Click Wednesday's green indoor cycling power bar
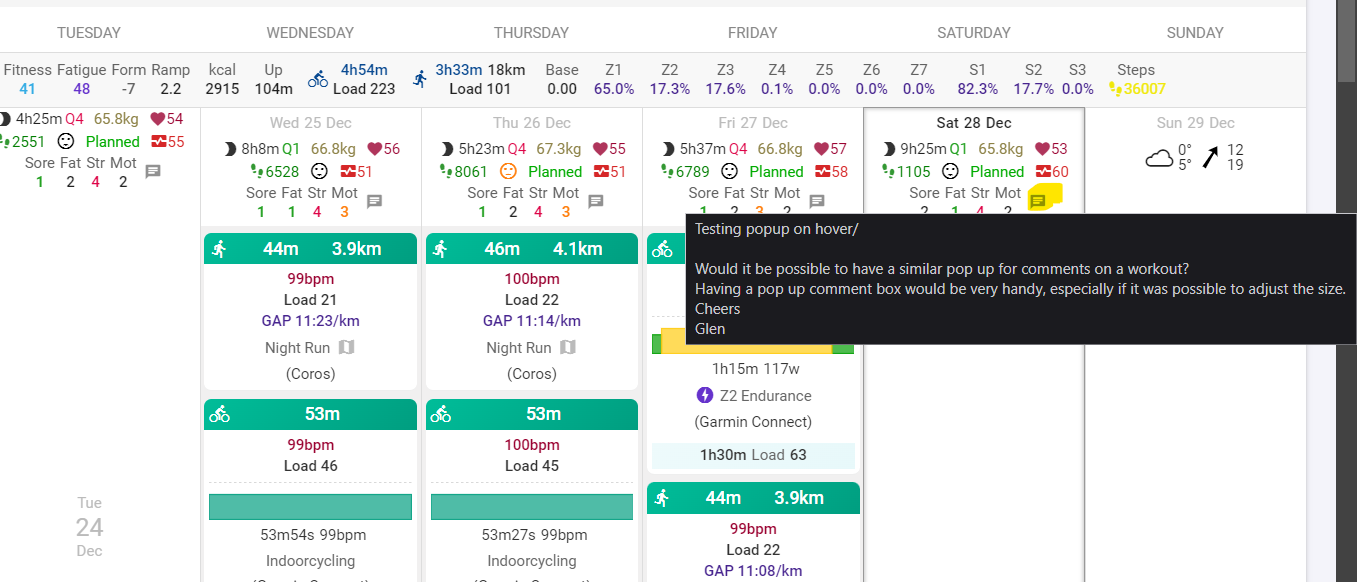 (x=310, y=507)
